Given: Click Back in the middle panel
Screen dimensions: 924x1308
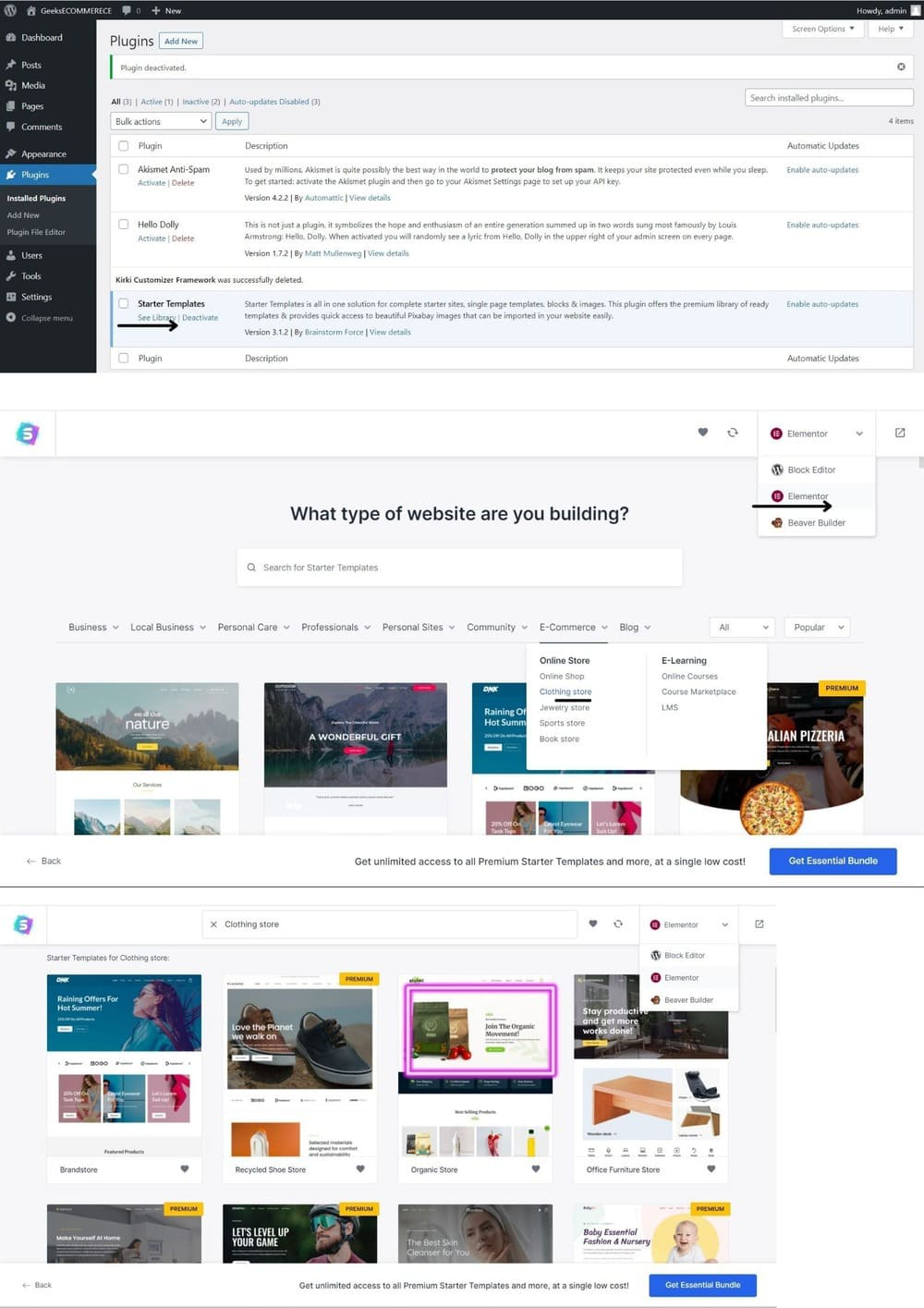Looking at the screenshot, I should pos(43,861).
